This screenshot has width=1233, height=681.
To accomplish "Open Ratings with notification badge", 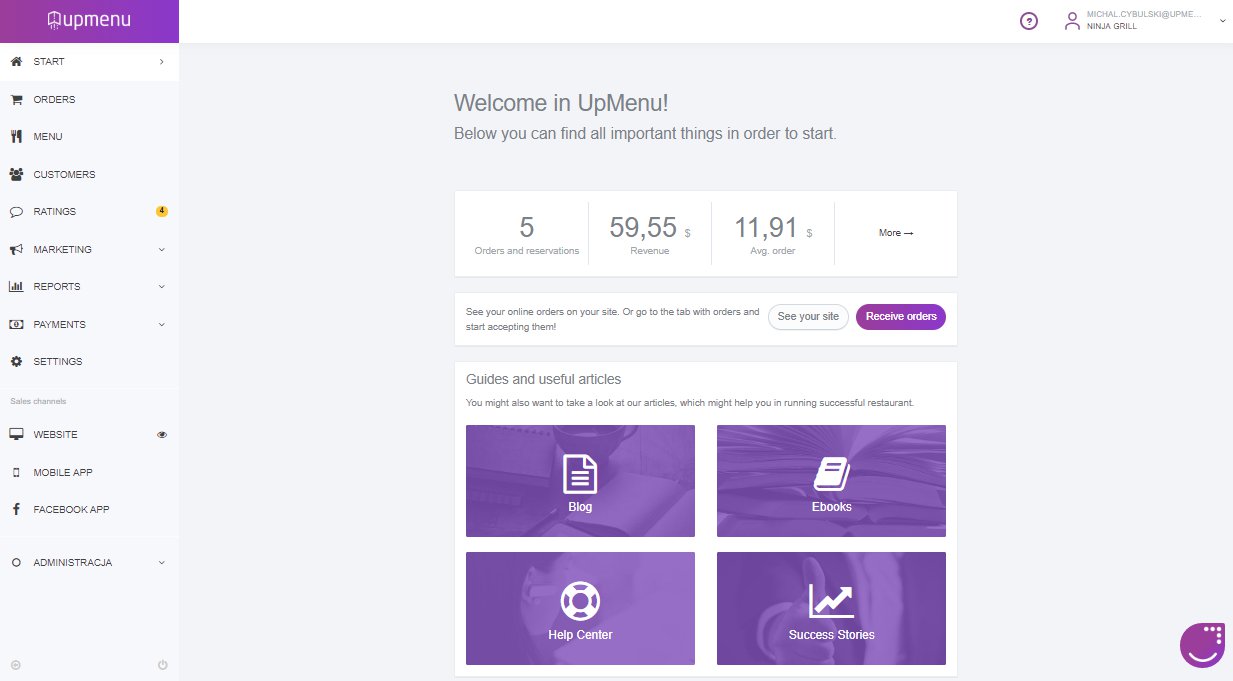I will click(x=55, y=212).
